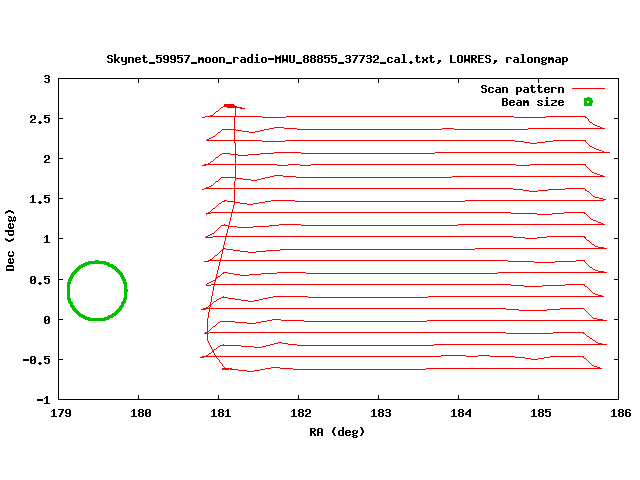Click y-axis tick label -1
640x480 pixels.
(x=43, y=400)
